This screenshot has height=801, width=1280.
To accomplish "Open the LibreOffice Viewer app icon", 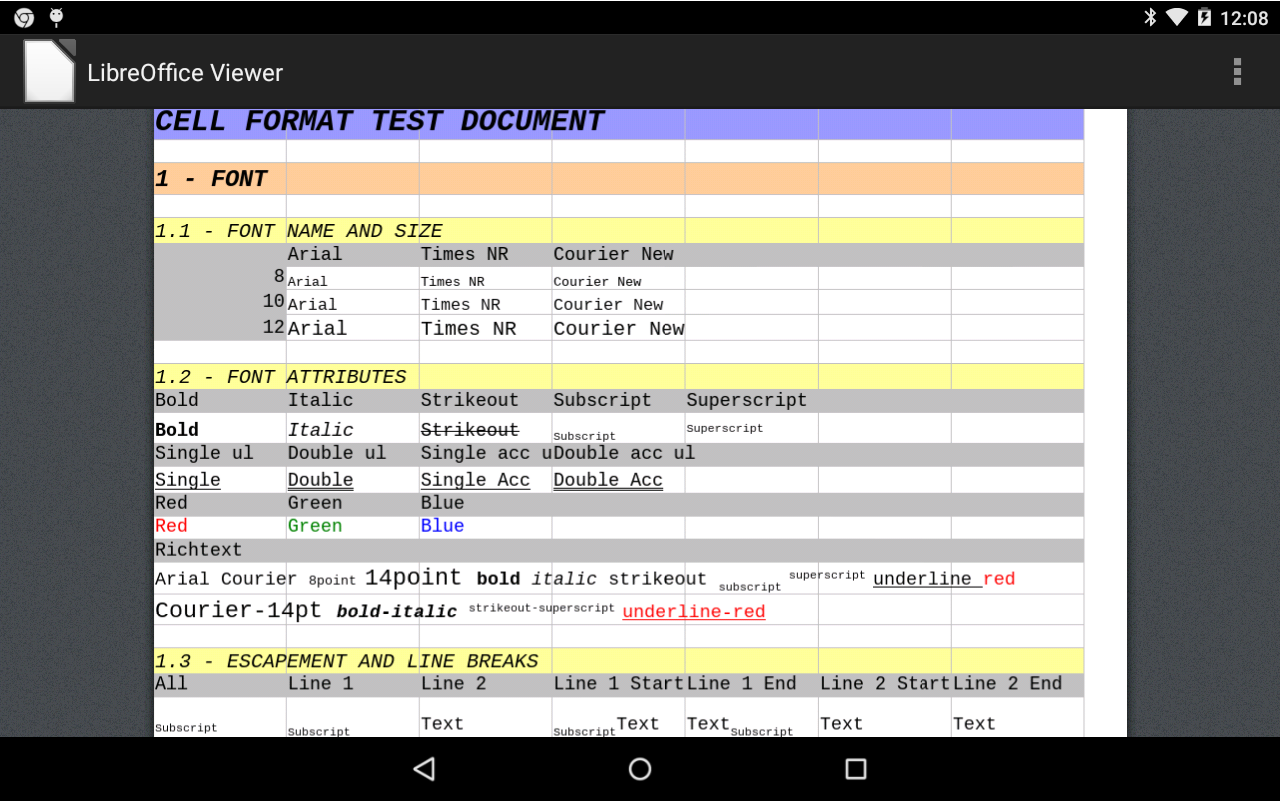I will tap(50, 71).
